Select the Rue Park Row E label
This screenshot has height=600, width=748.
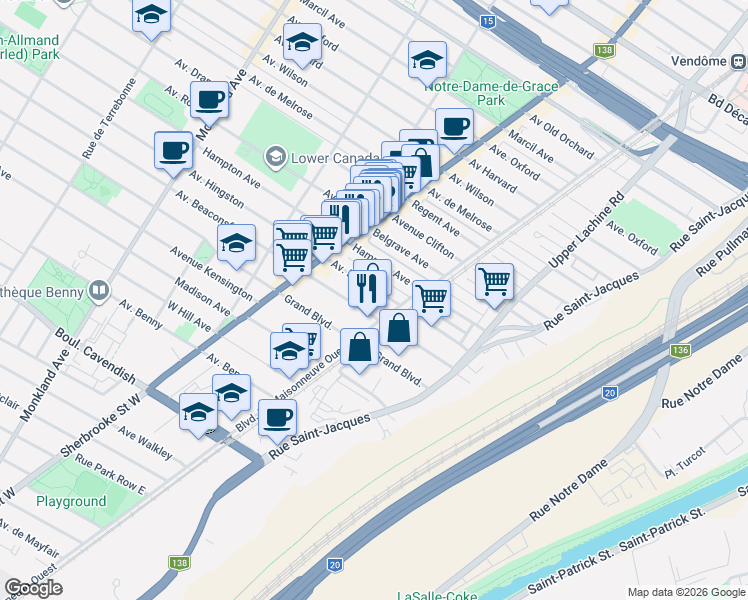tap(110, 474)
